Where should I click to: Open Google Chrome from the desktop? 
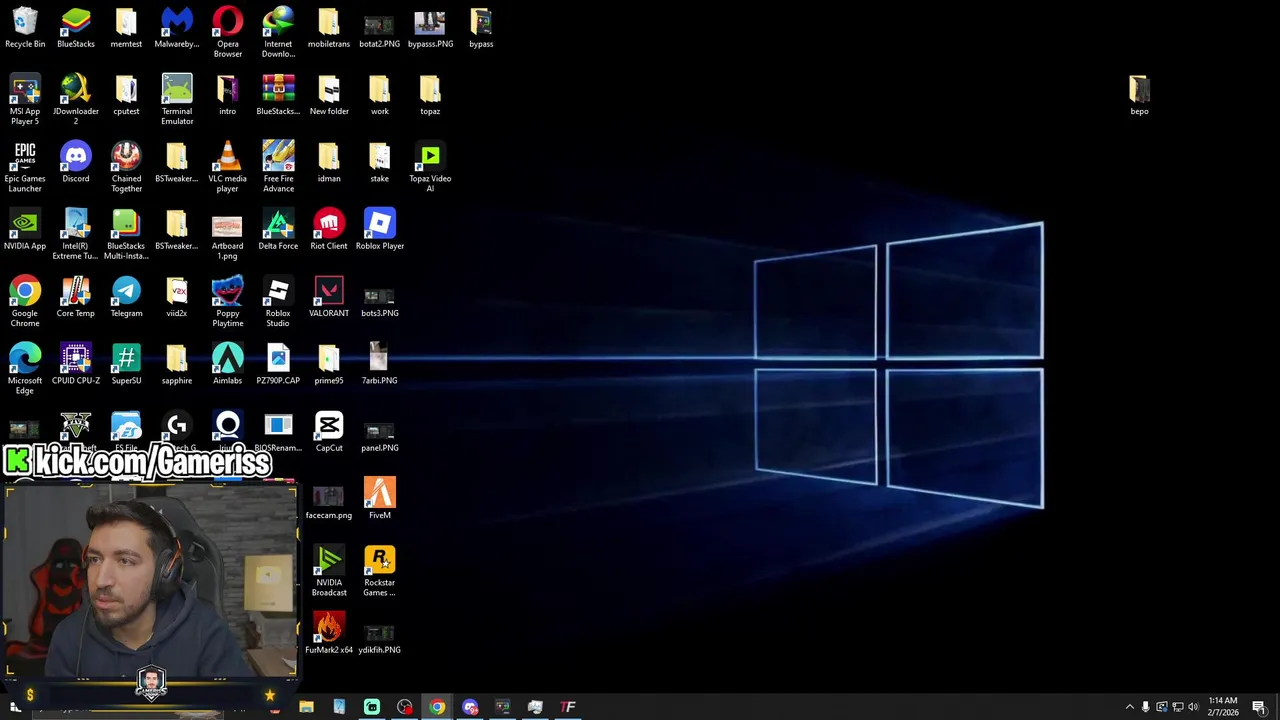click(x=25, y=301)
